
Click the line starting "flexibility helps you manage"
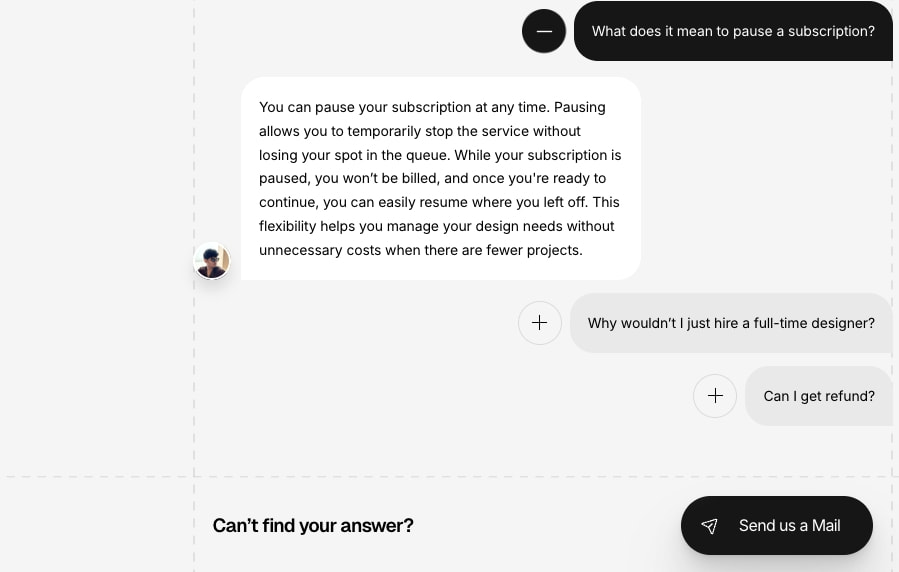click(x=436, y=226)
